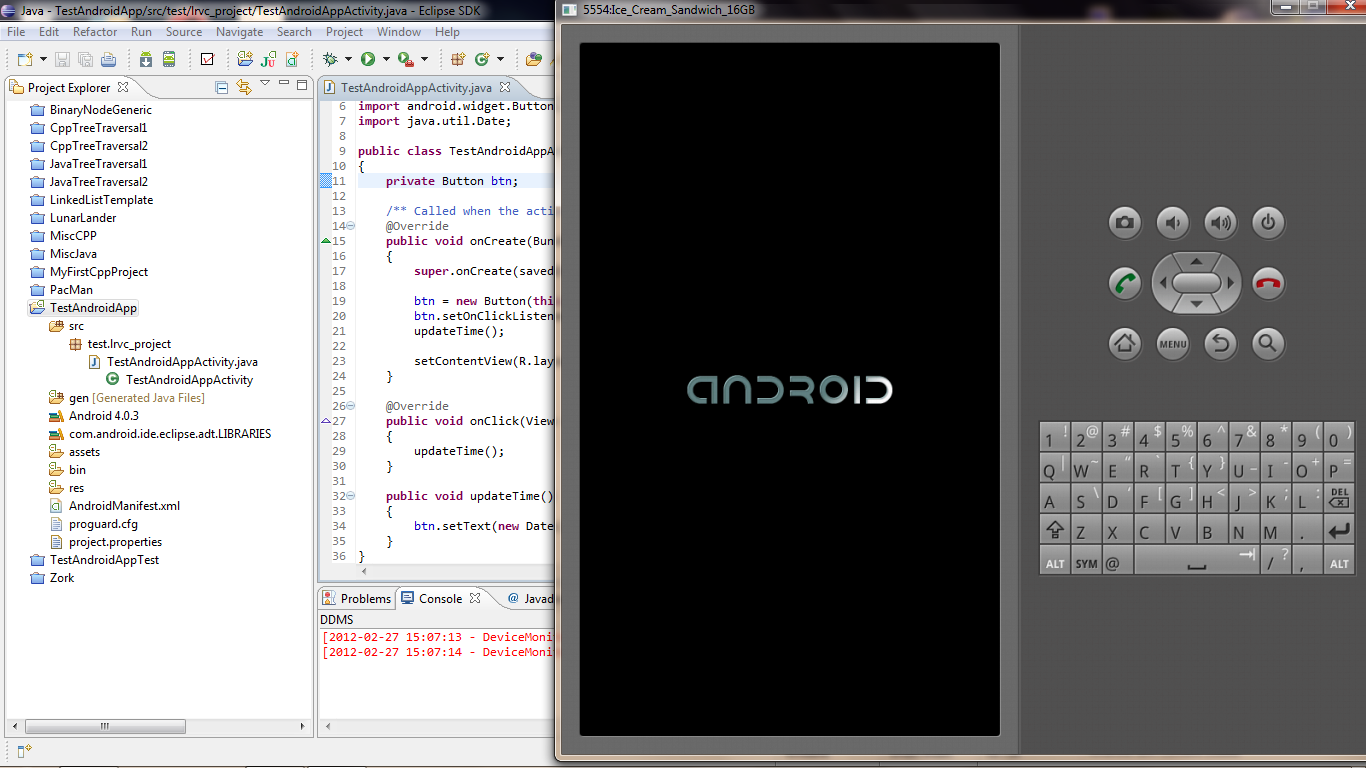1366x768 pixels.
Task: Click emulator Search magnifier button
Action: (1268, 344)
